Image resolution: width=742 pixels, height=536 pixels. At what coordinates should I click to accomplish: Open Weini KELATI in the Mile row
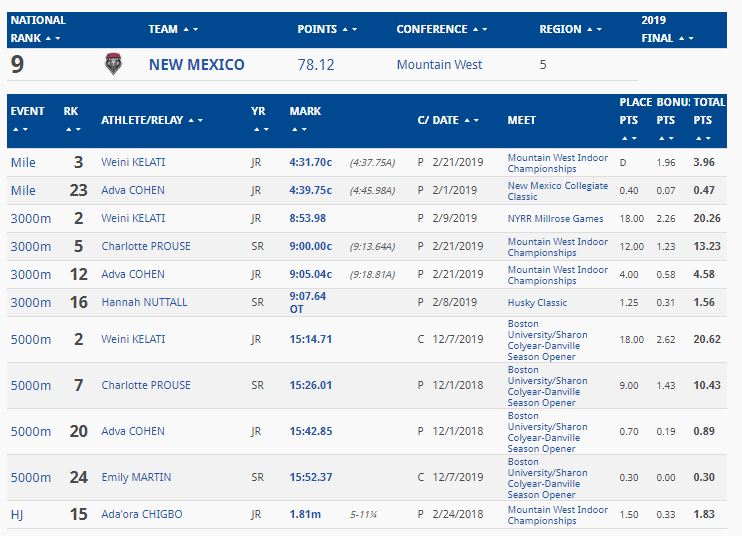tap(133, 162)
